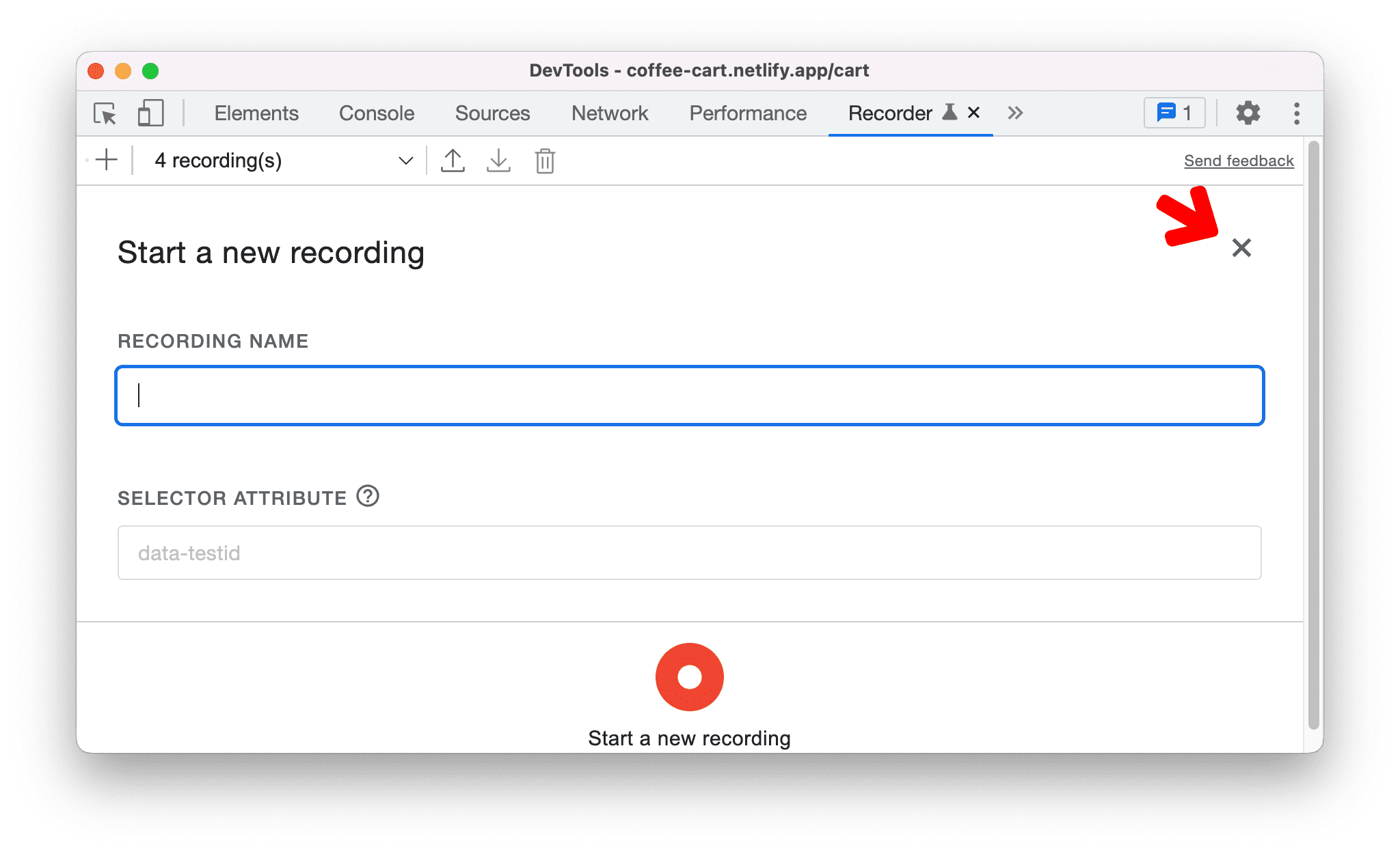
Task: Open the more tabs chevron menu
Action: 1014,112
